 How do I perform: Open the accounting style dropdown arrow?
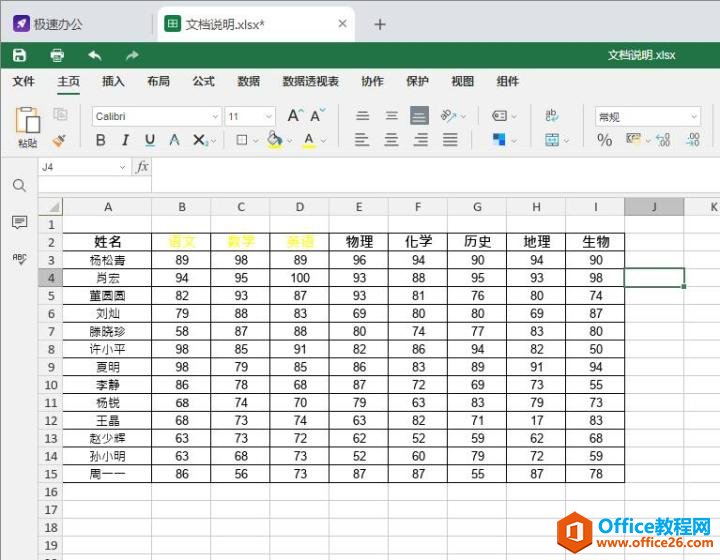click(x=648, y=140)
